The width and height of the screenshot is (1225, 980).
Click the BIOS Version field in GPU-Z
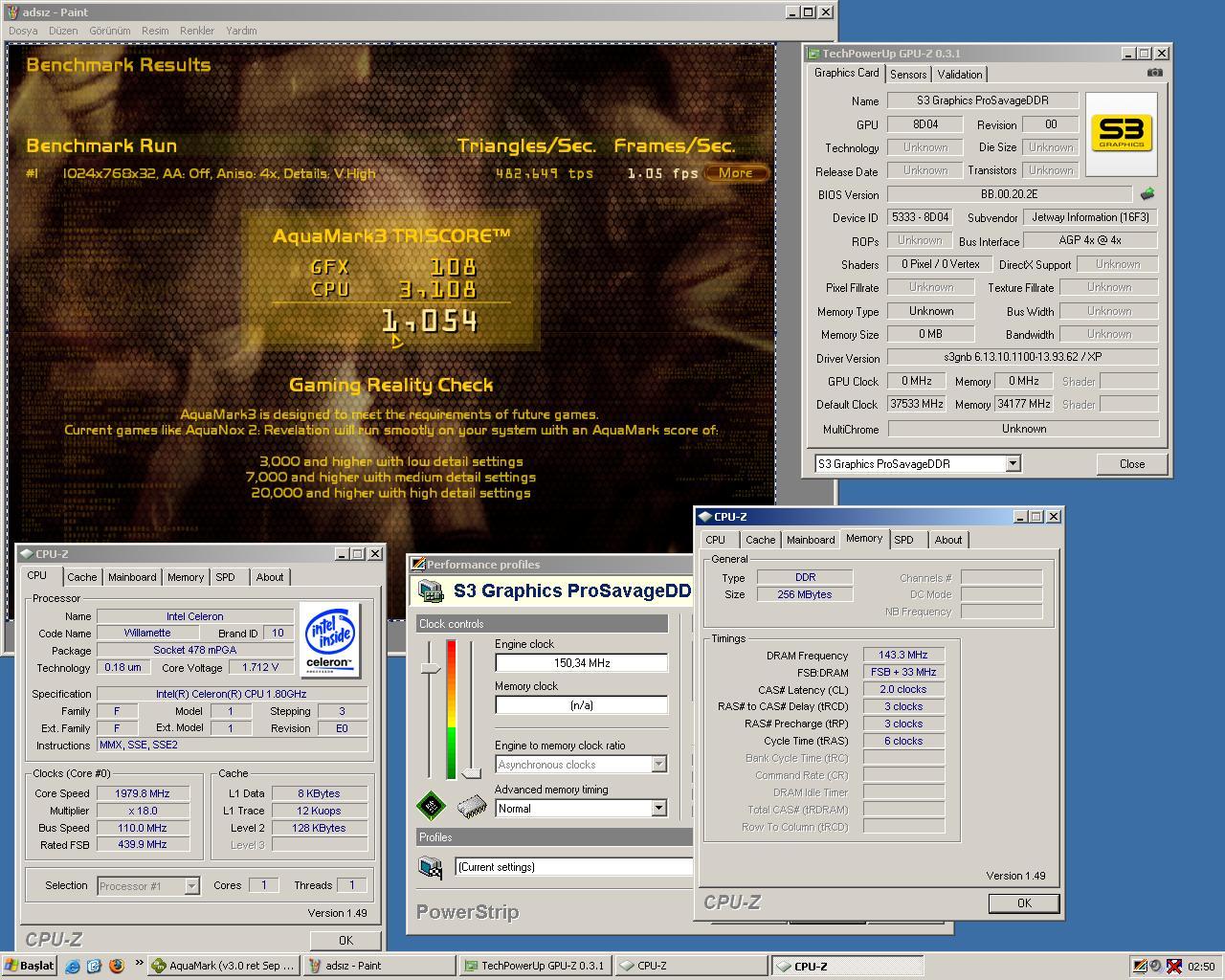coord(1009,194)
